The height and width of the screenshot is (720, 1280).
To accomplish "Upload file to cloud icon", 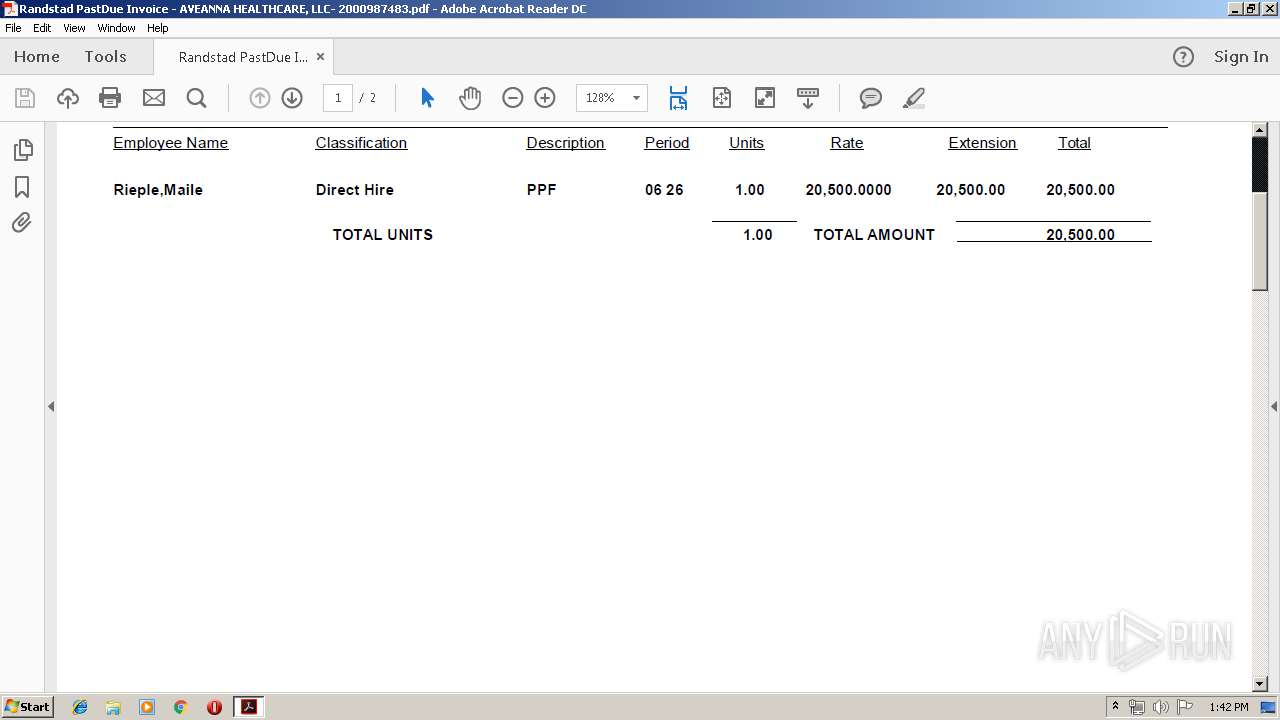I will coord(68,98).
